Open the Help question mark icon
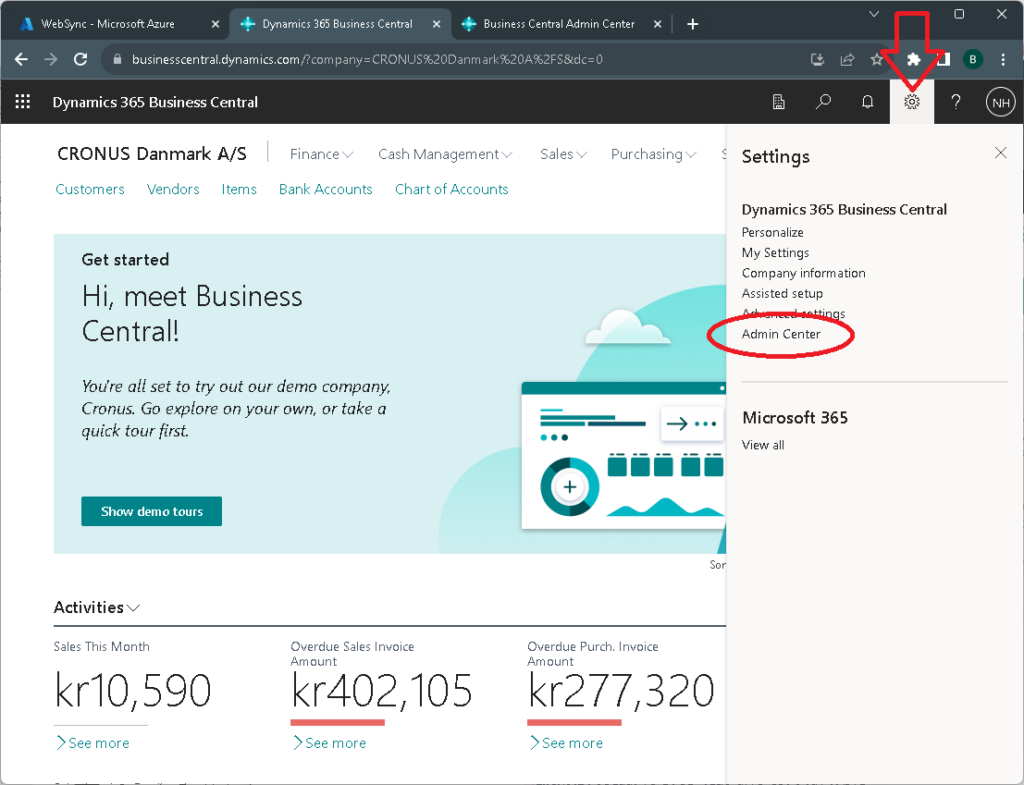1024x785 pixels. point(956,101)
